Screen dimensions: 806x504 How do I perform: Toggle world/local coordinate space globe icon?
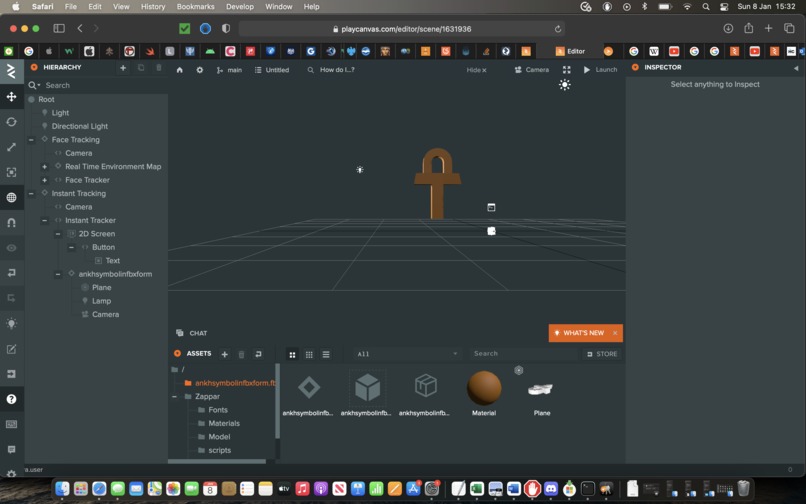(x=11, y=197)
